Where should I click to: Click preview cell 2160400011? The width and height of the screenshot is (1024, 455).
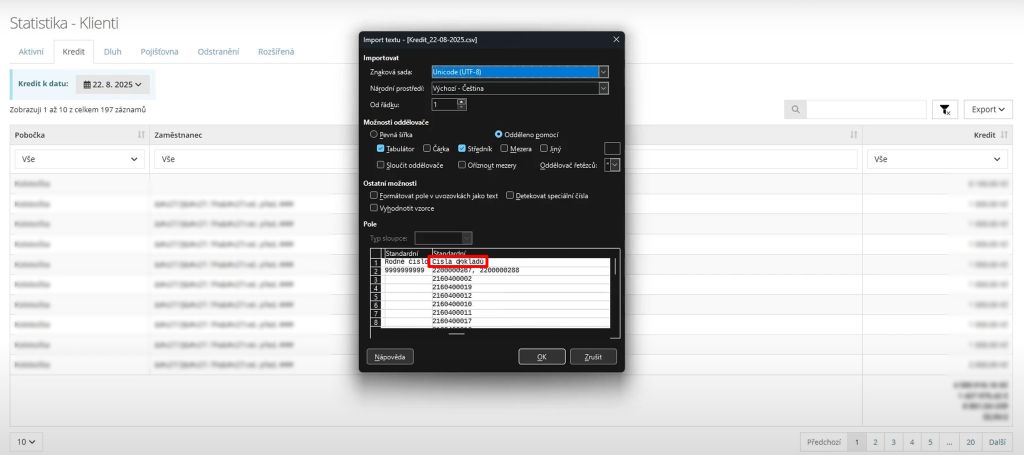452,313
